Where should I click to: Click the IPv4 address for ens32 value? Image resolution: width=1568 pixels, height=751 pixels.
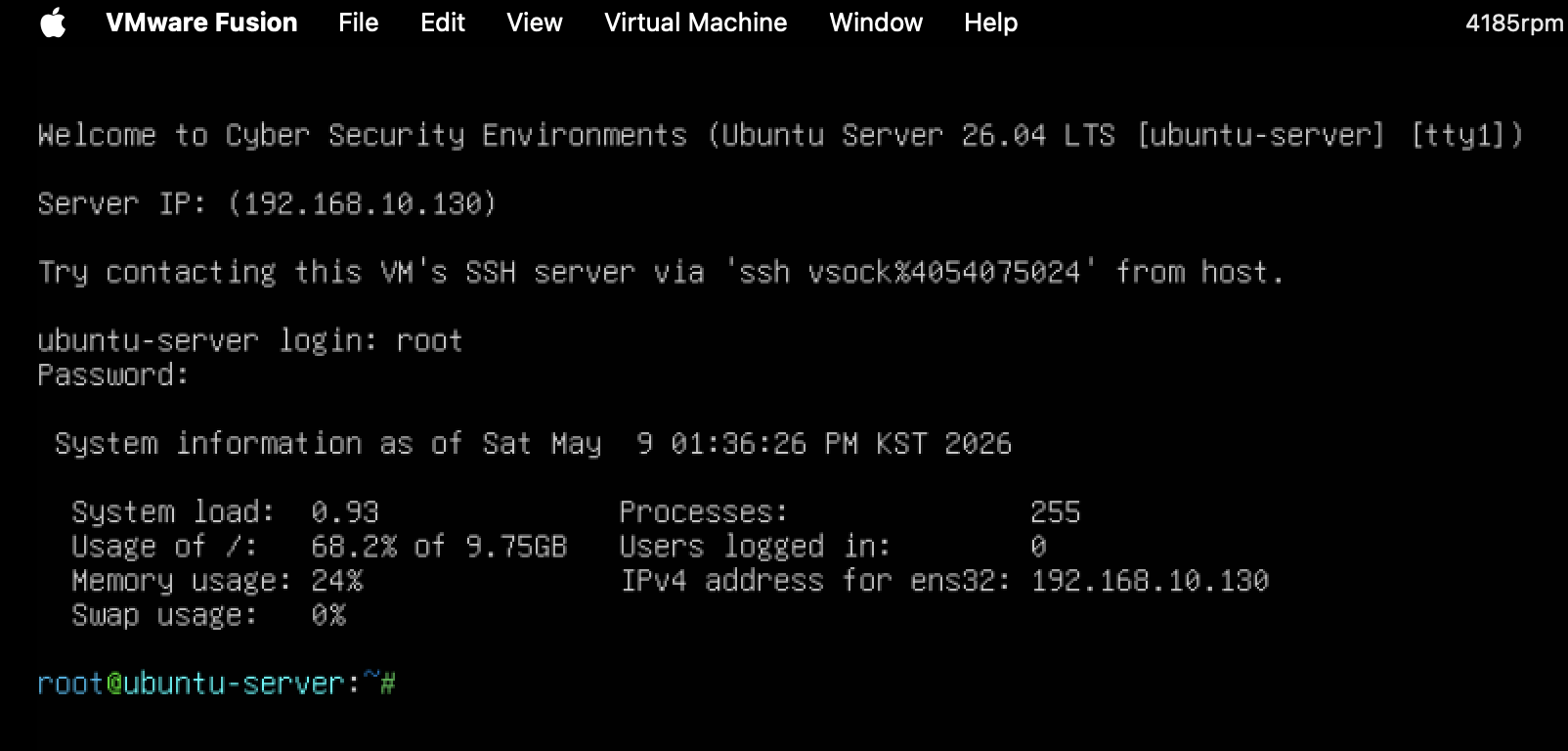pos(1150,581)
